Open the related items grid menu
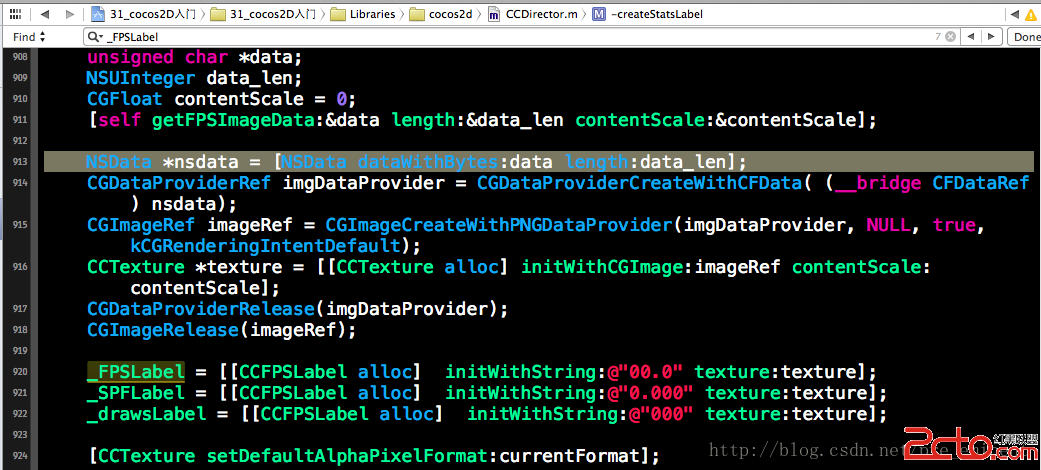Screen dimensions: 1041x470 click(x=17, y=14)
